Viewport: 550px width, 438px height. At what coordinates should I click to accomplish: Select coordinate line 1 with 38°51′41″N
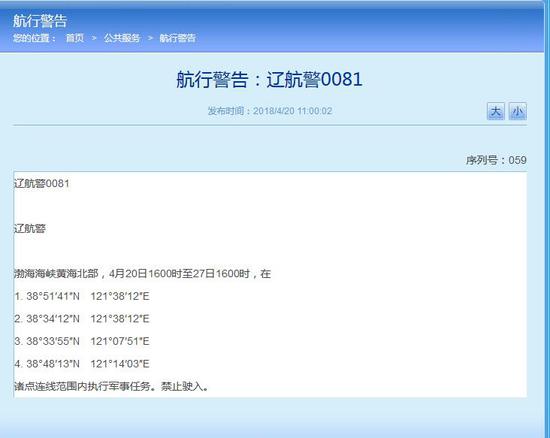(82, 296)
